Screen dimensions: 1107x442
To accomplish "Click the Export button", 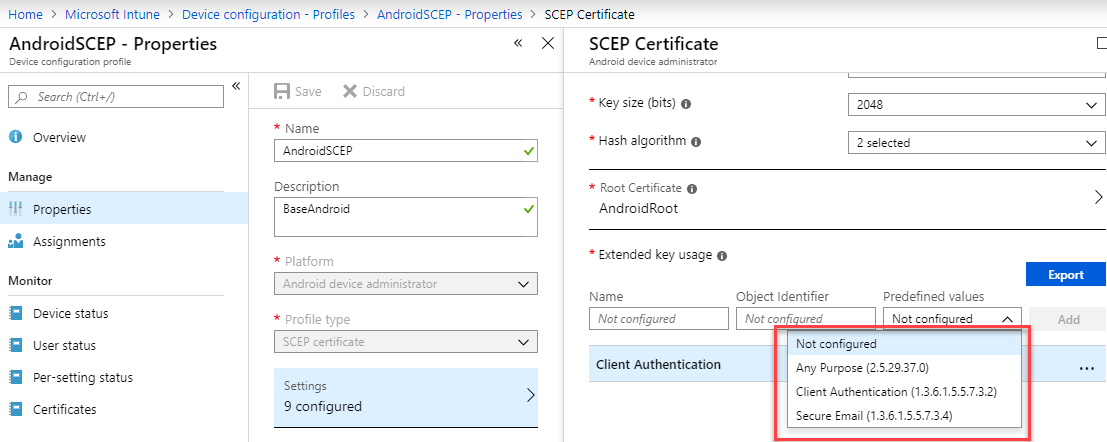I will (x=1065, y=275).
